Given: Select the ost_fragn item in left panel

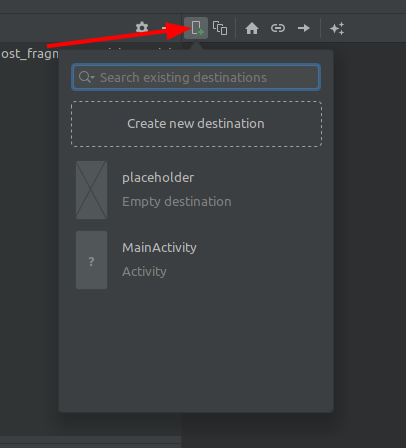Looking at the screenshot, I should 29,54.
